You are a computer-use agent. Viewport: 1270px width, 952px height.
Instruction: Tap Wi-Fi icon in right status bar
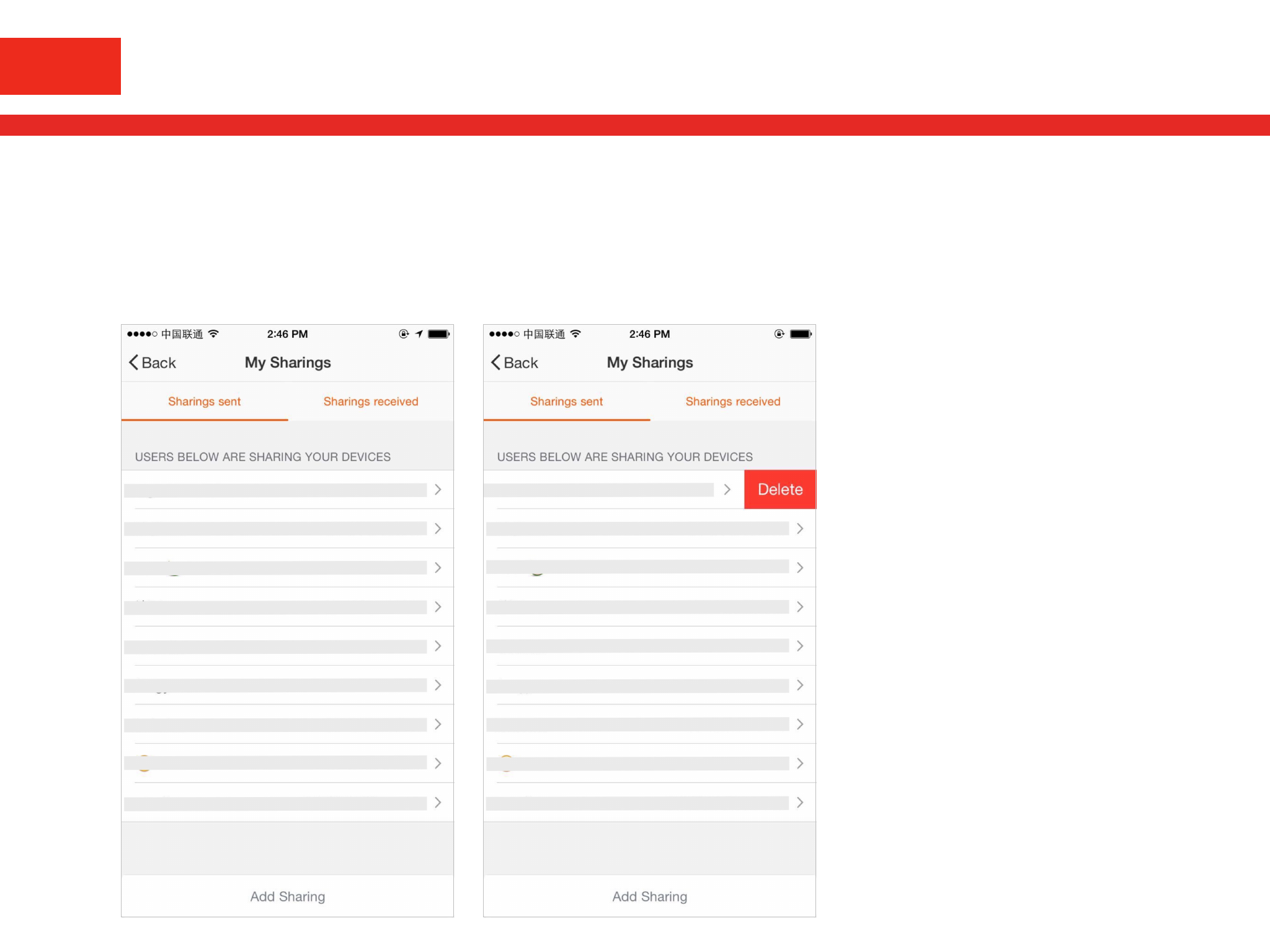[x=575, y=334]
